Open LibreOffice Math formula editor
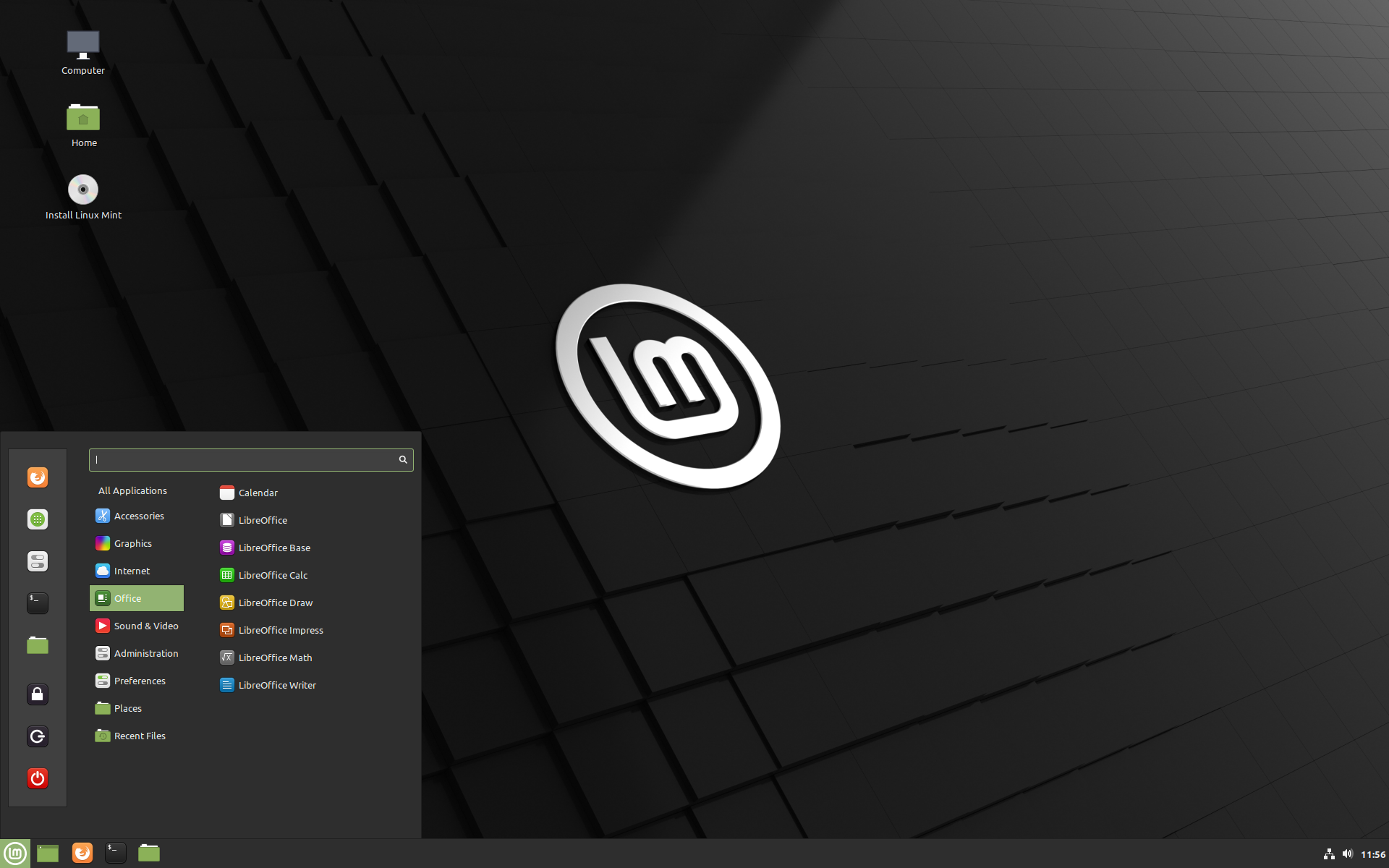 point(275,657)
